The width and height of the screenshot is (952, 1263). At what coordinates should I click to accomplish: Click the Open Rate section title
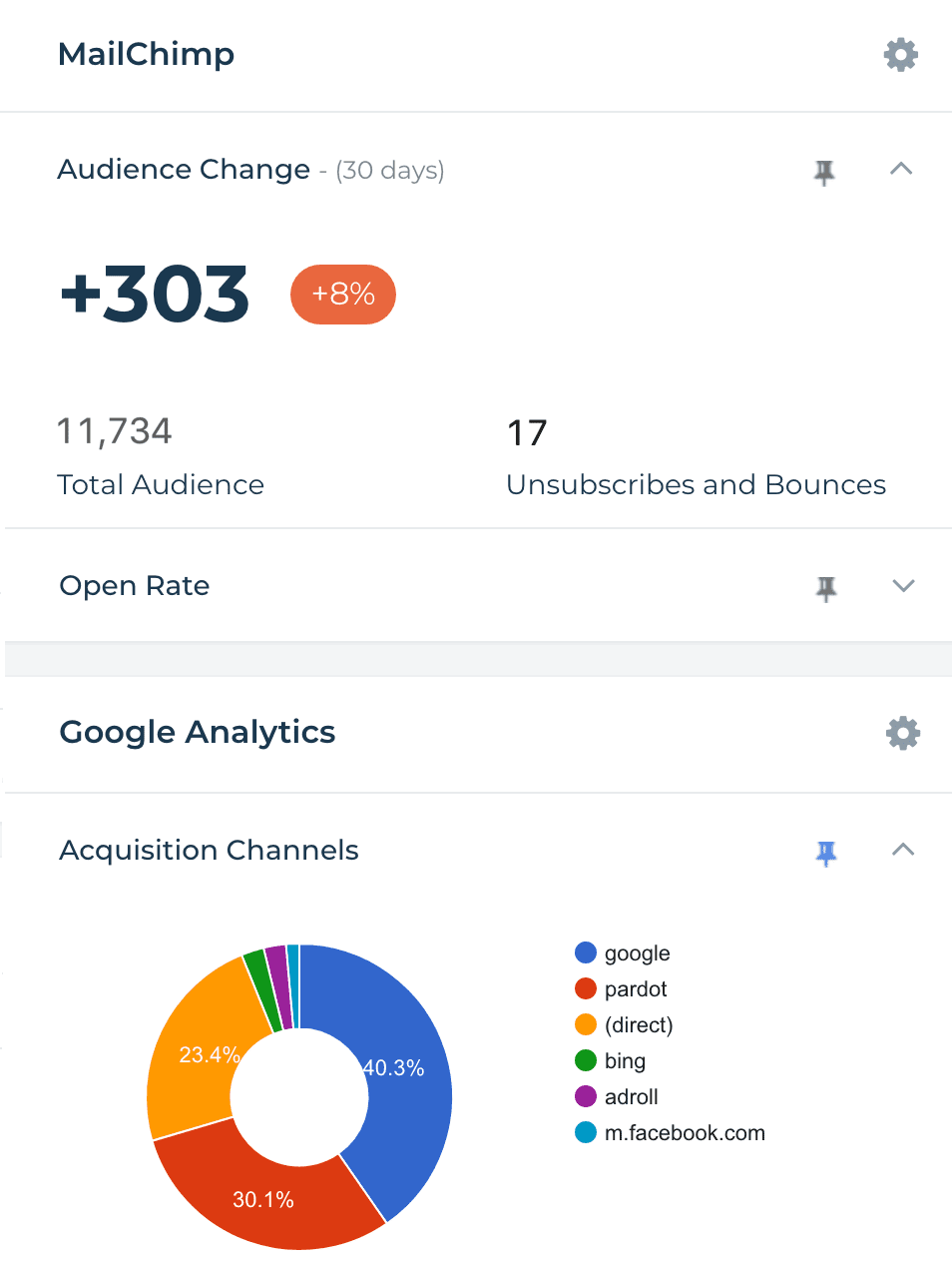click(135, 586)
